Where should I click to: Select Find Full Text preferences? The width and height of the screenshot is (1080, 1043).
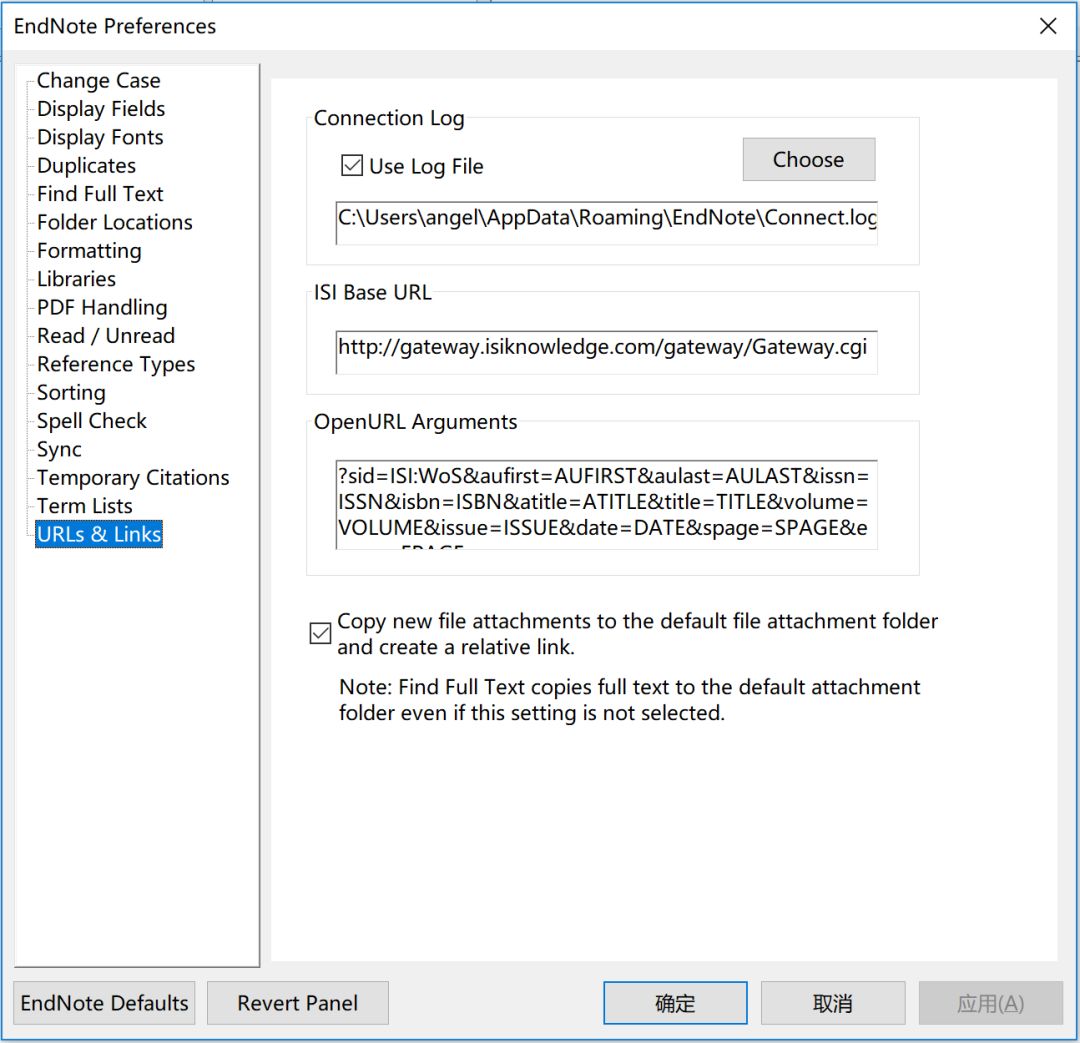pos(100,194)
